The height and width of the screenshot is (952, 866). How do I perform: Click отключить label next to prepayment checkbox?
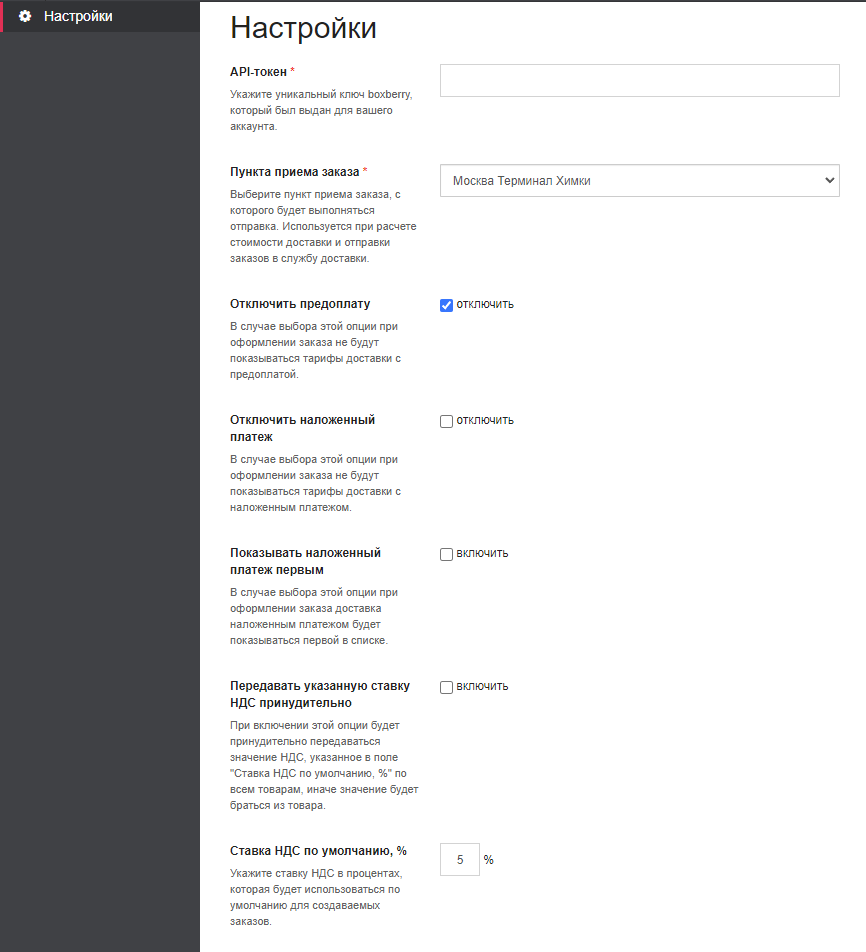click(485, 304)
